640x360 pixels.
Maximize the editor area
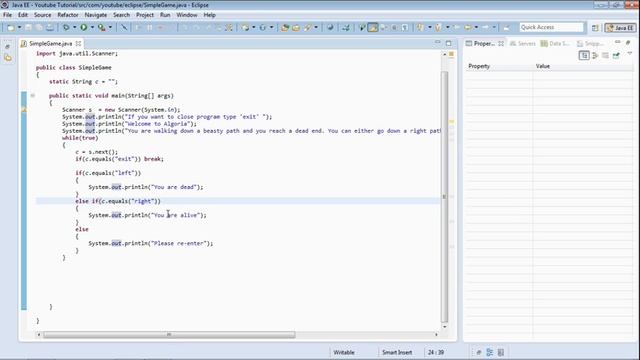pyautogui.click(x=449, y=43)
